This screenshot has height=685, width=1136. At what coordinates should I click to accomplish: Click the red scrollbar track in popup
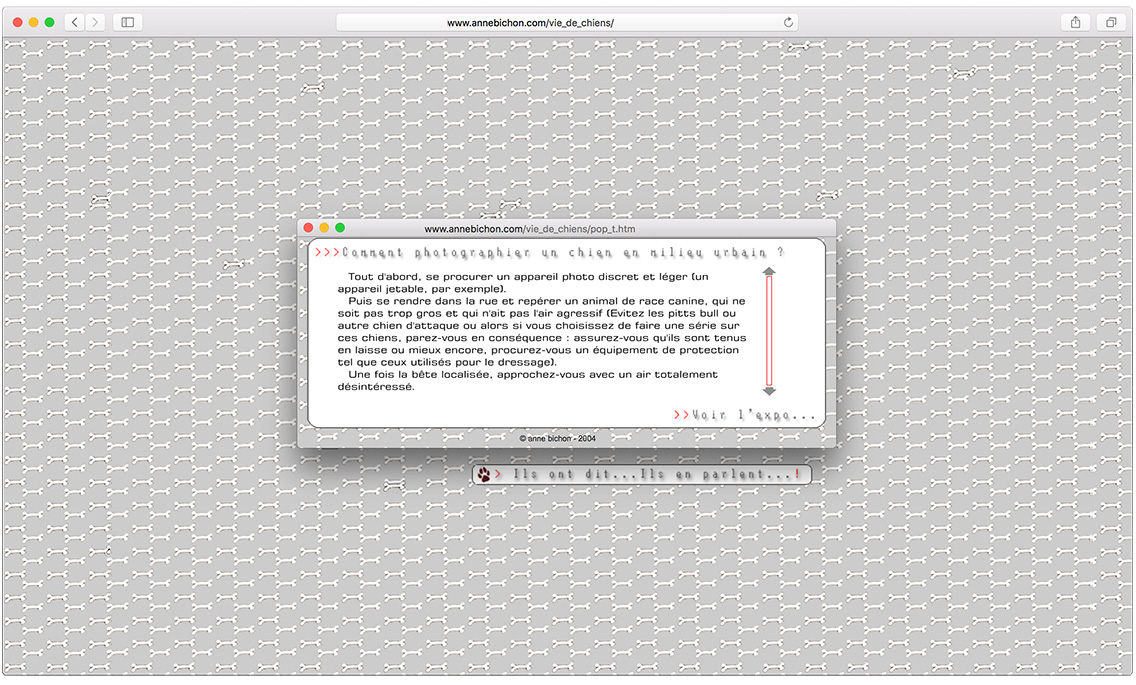[769, 331]
